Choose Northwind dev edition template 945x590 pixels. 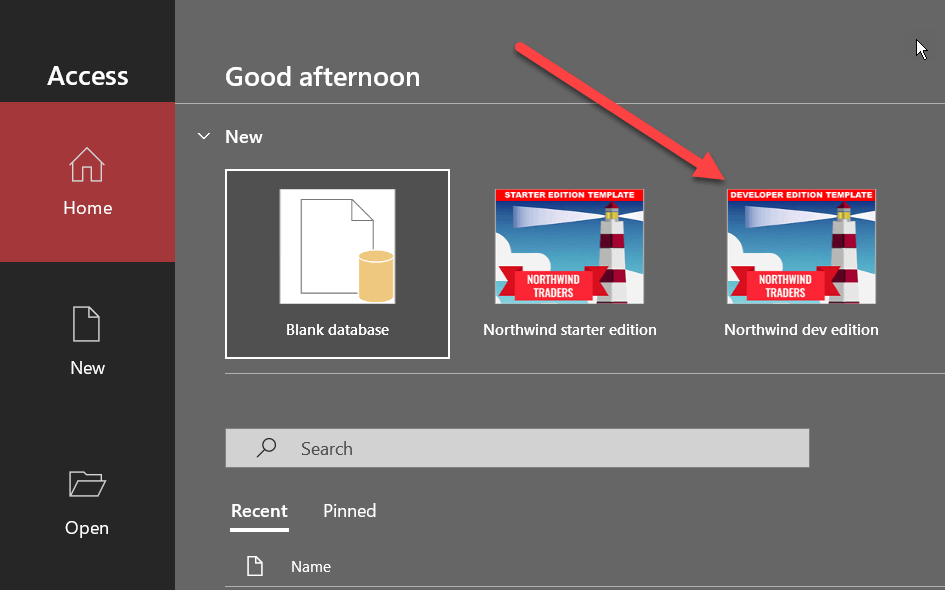click(801, 264)
